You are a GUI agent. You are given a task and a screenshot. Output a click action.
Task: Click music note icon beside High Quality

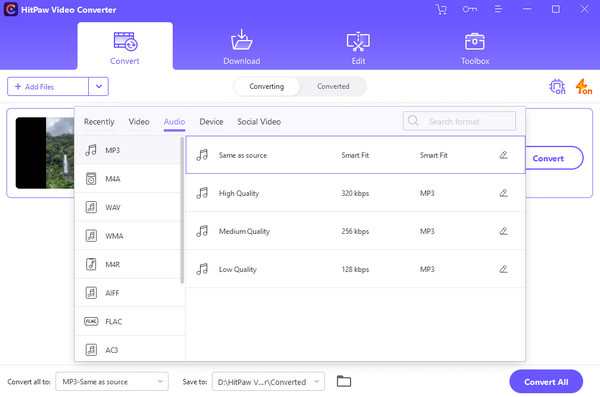pyautogui.click(x=202, y=193)
